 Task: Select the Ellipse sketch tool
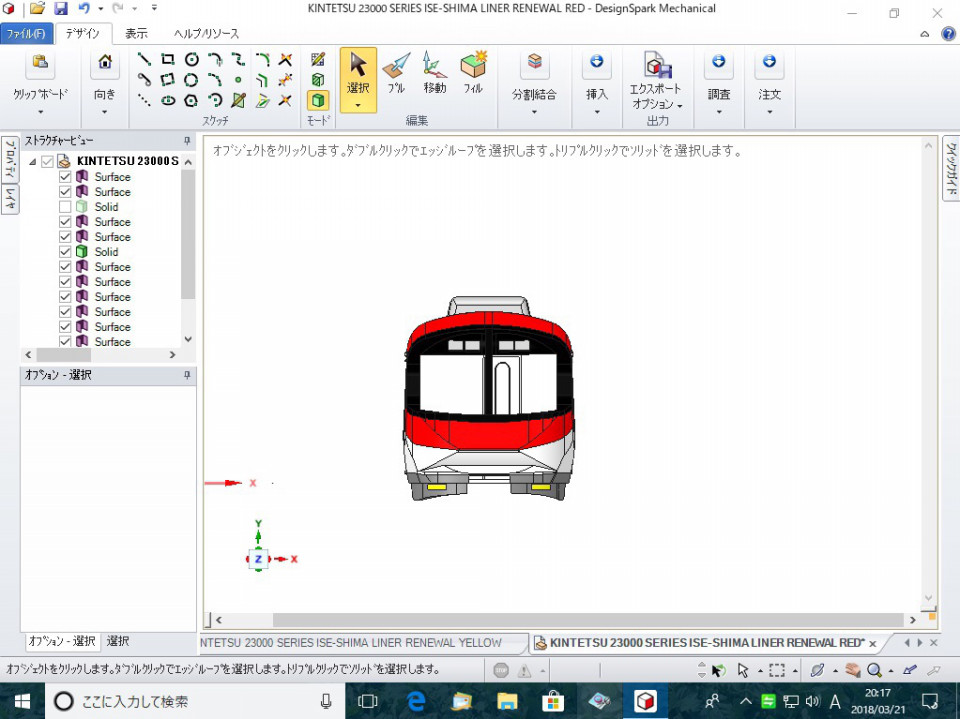coord(167,100)
